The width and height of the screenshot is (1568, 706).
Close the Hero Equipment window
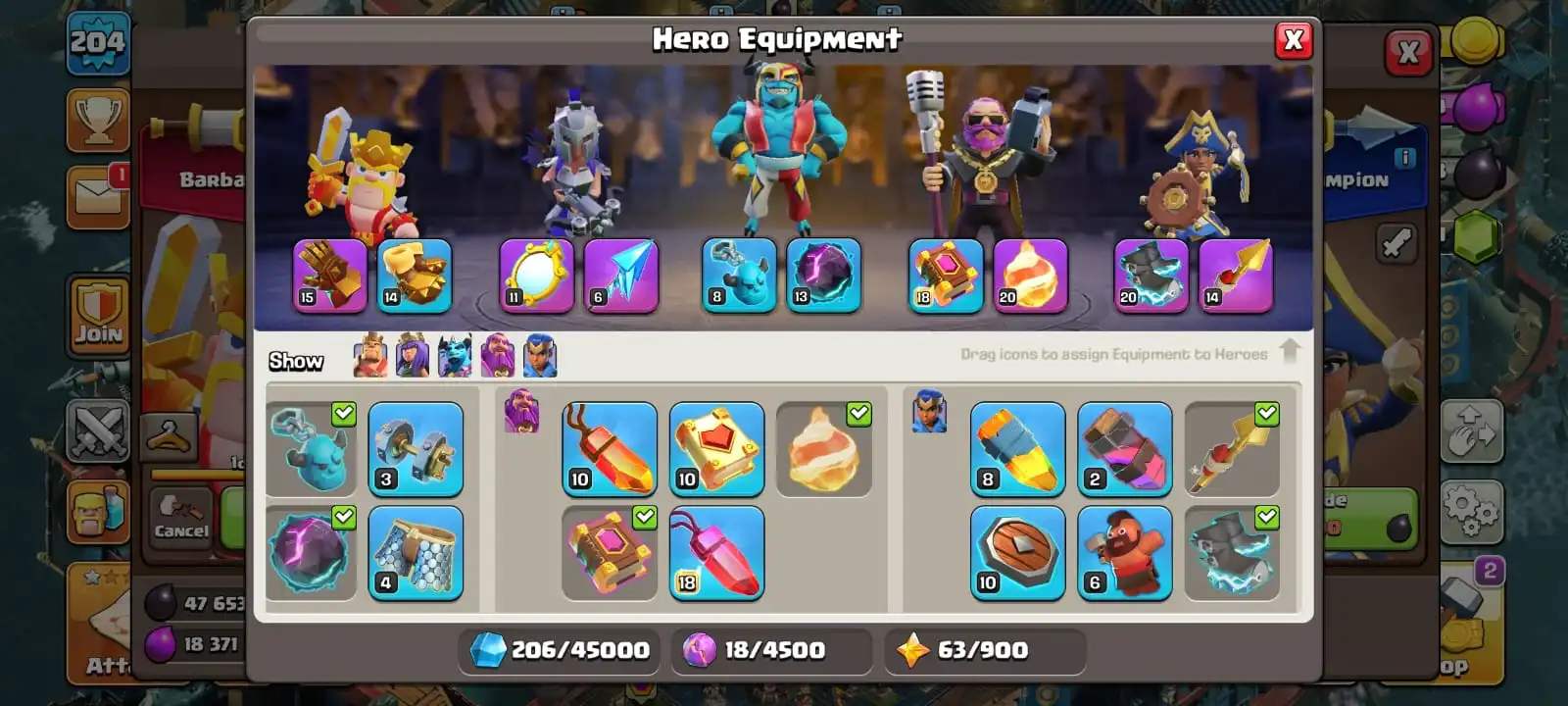coord(1294,40)
